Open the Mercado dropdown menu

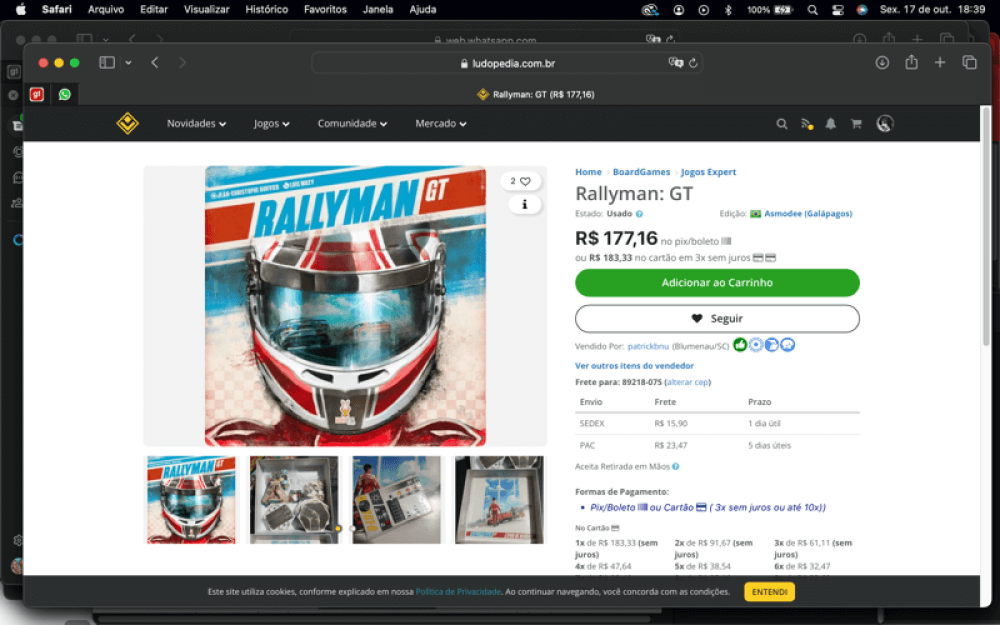(441, 124)
